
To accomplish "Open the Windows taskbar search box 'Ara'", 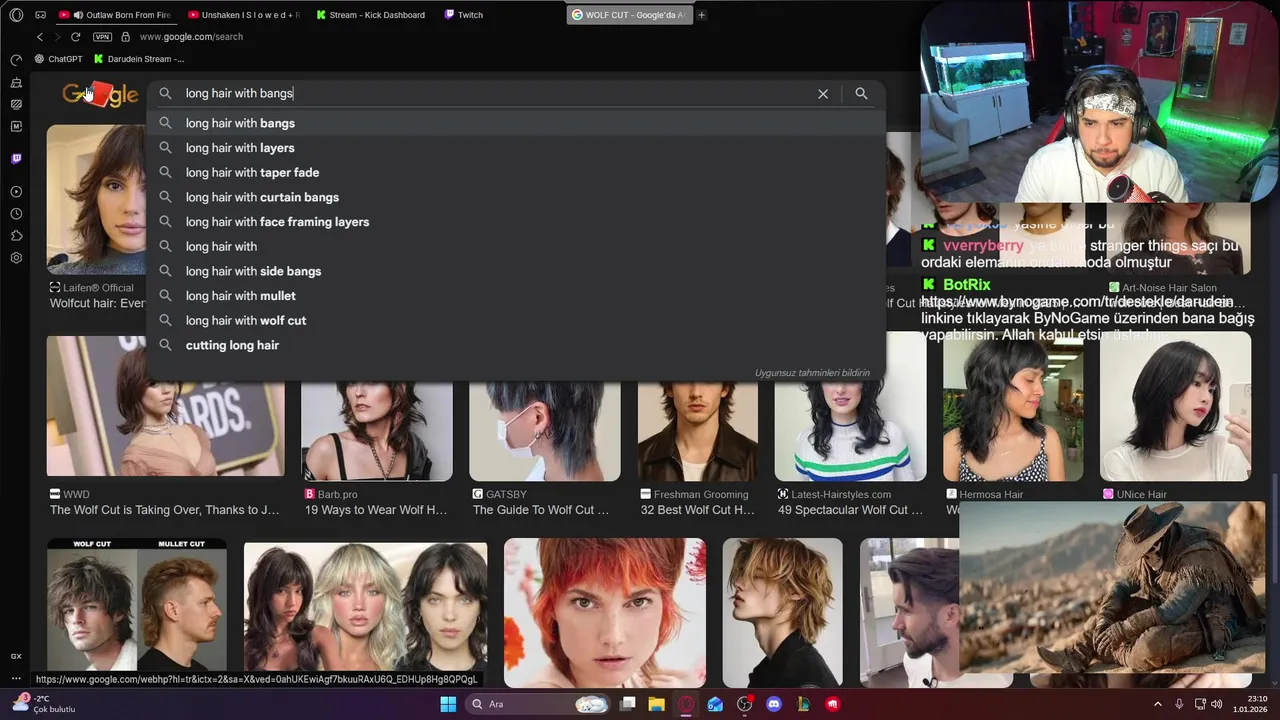I will coord(540,704).
